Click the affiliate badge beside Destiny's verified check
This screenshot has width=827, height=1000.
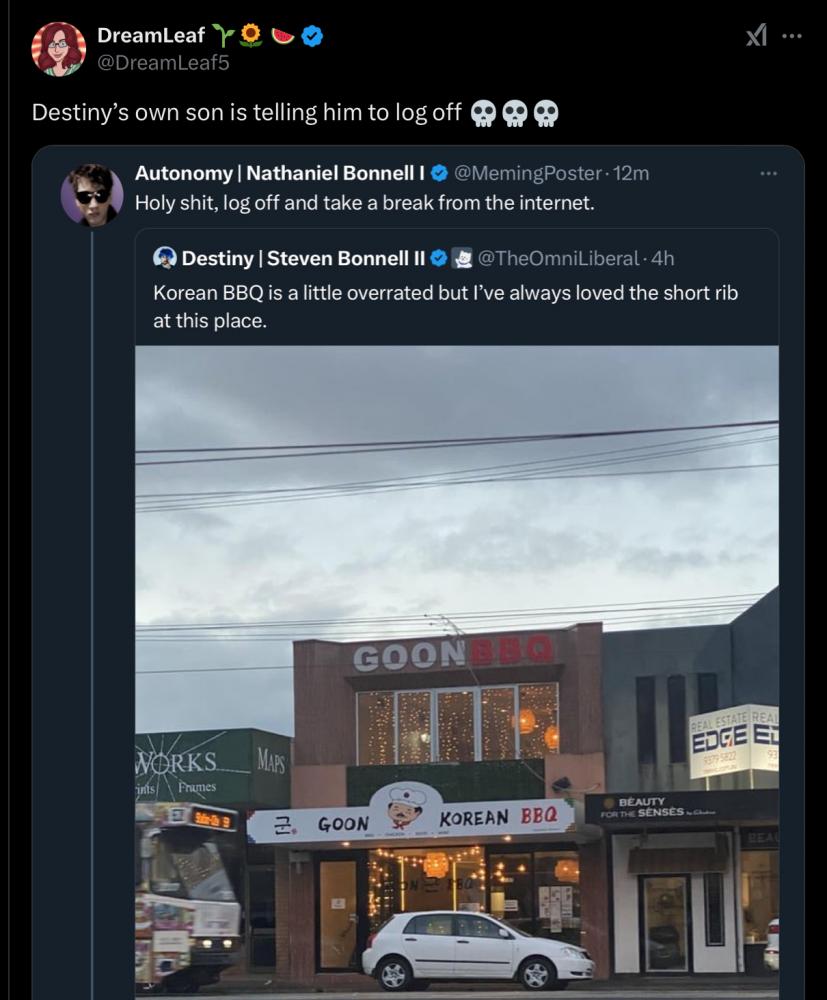(x=462, y=258)
